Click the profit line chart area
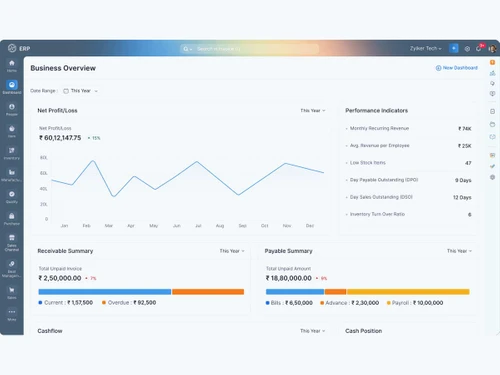Image resolution: width=500 pixels, height=375 pixels. tap(187, 187)
